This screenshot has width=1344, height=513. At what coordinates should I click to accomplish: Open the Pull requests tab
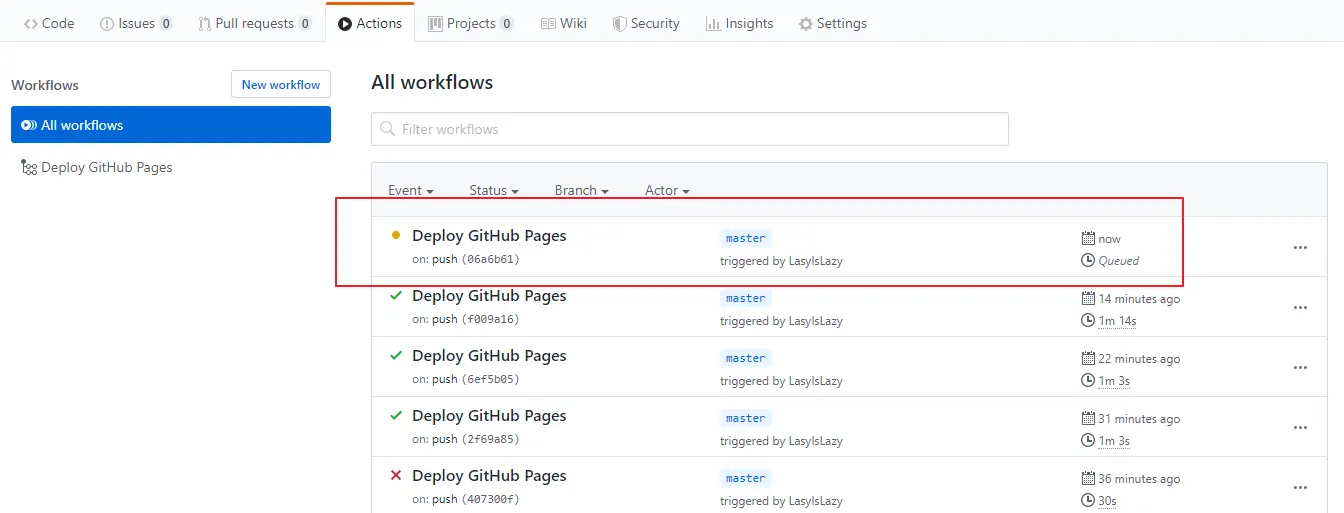(x=255, y=23)
